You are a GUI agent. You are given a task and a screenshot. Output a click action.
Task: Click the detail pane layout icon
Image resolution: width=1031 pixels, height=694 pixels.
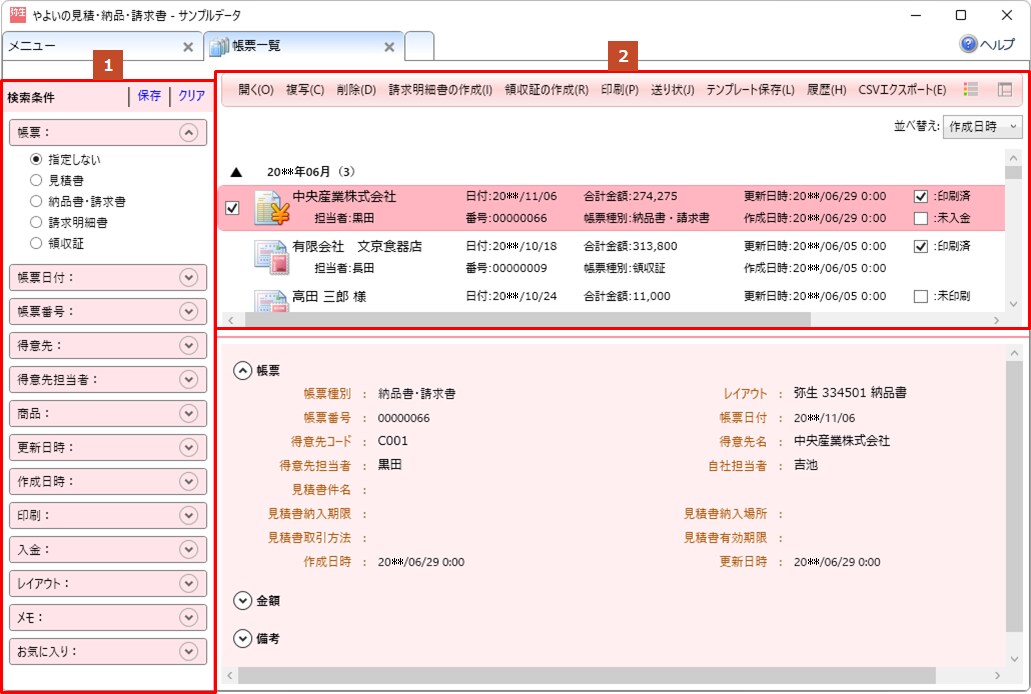(1004, 90)
